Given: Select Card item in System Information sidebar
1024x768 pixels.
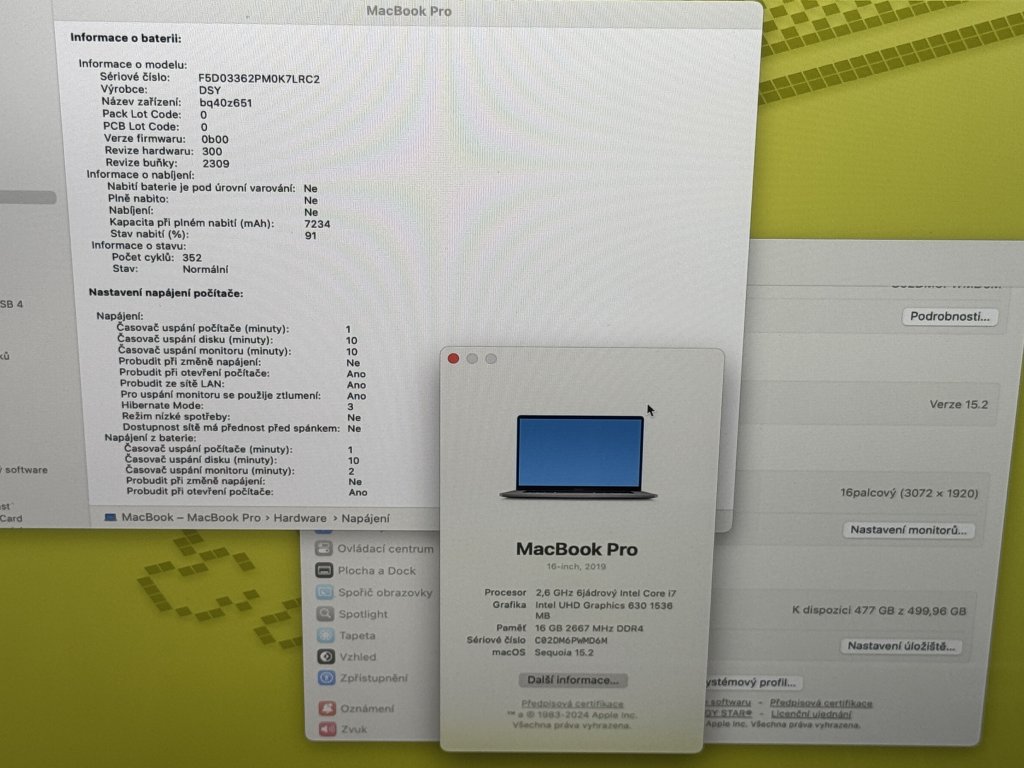Looking at the screenshot, I should 11,519.
